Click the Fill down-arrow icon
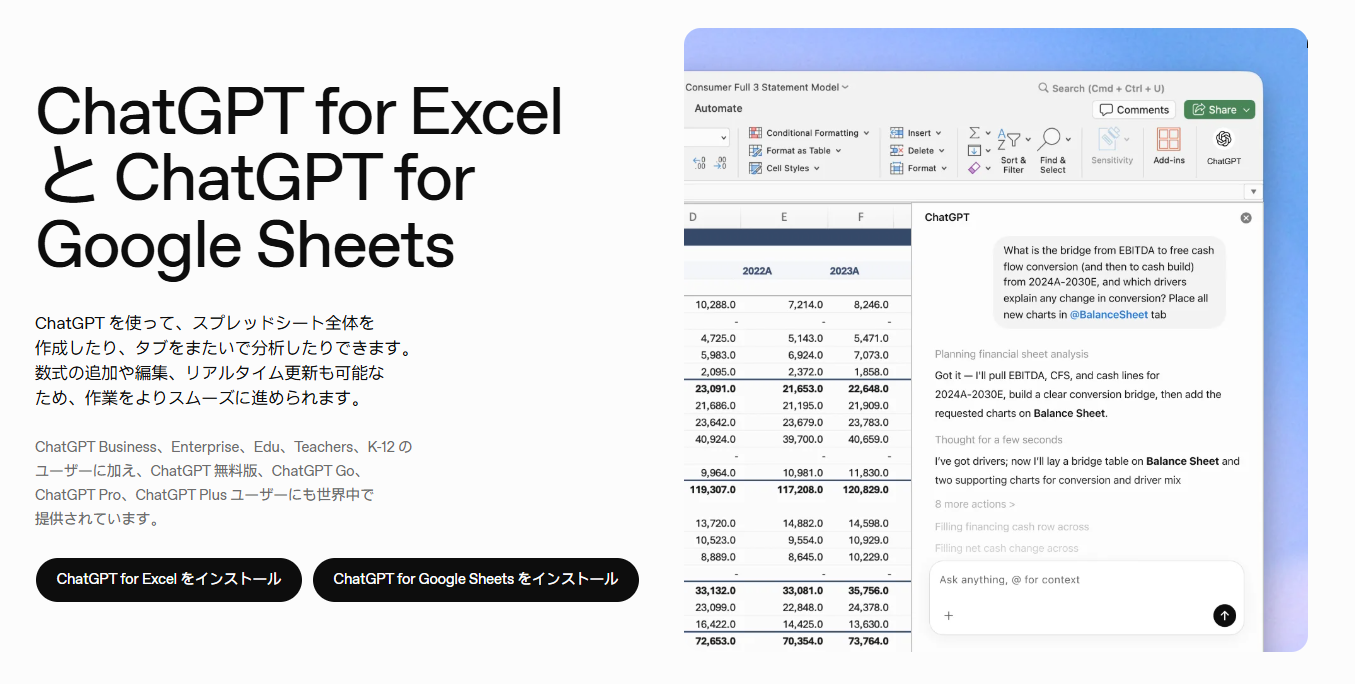Image resolution: width=1355 pixels, height=684 pixels. point(974,151)
